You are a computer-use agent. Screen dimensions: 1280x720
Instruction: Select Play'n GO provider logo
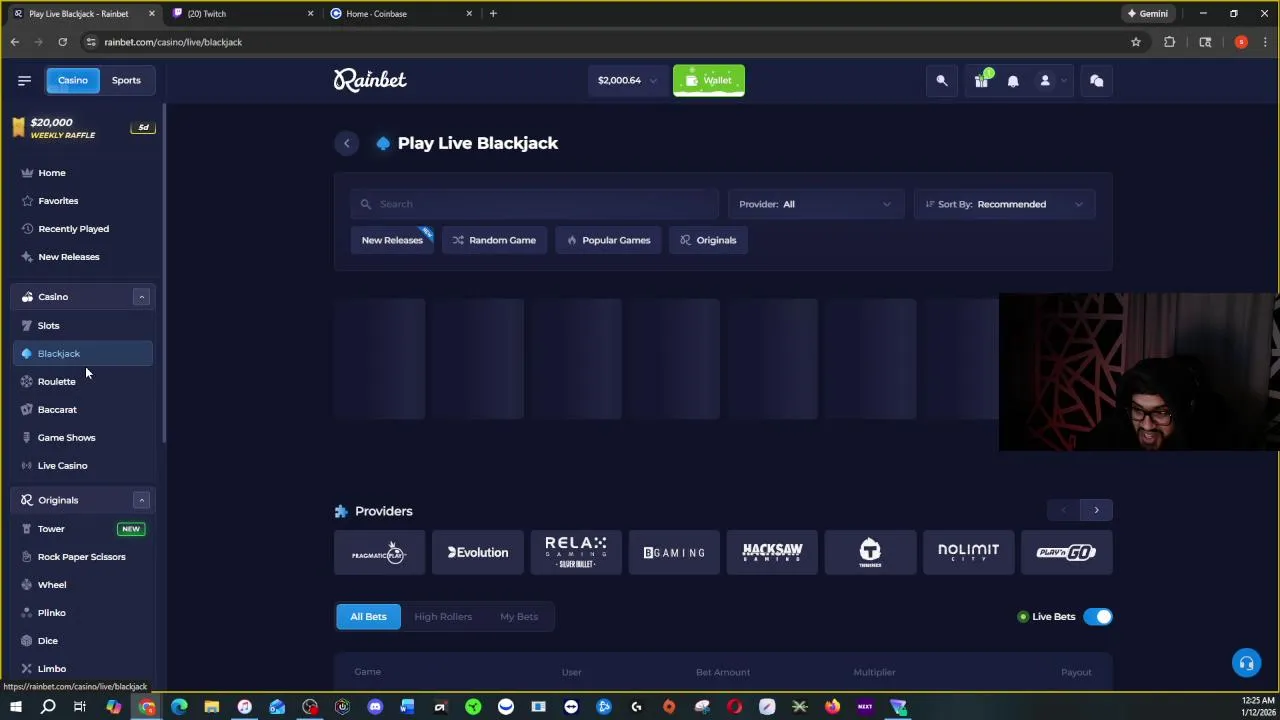(1066, 552)
